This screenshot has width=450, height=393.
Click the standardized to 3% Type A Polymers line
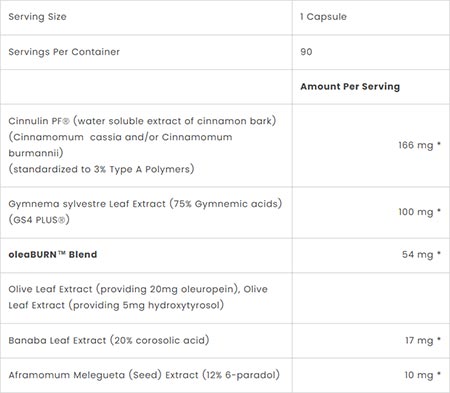tap(101, 169)
